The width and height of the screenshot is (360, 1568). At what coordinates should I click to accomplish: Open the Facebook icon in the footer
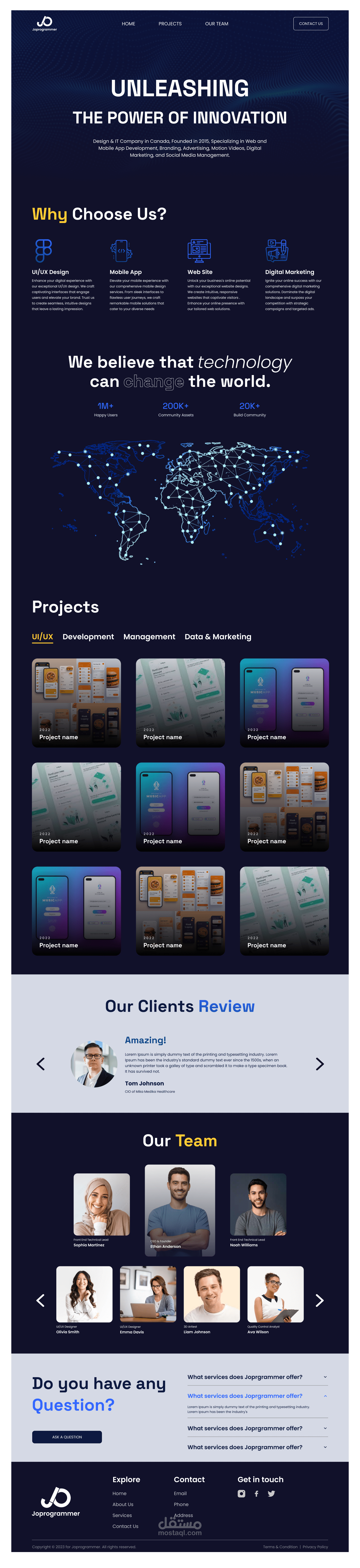tap(257, 1493)
